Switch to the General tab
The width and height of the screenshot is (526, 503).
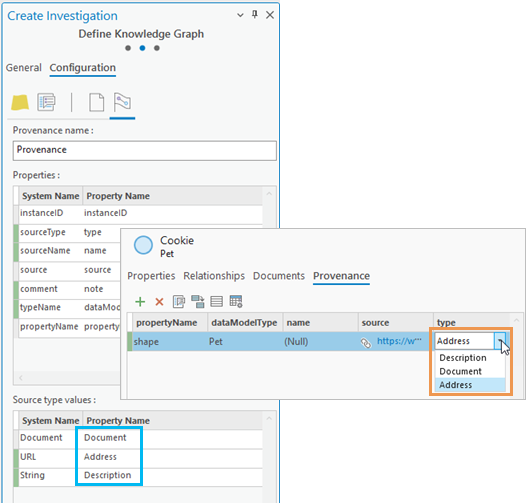click(x=24, y=67)
